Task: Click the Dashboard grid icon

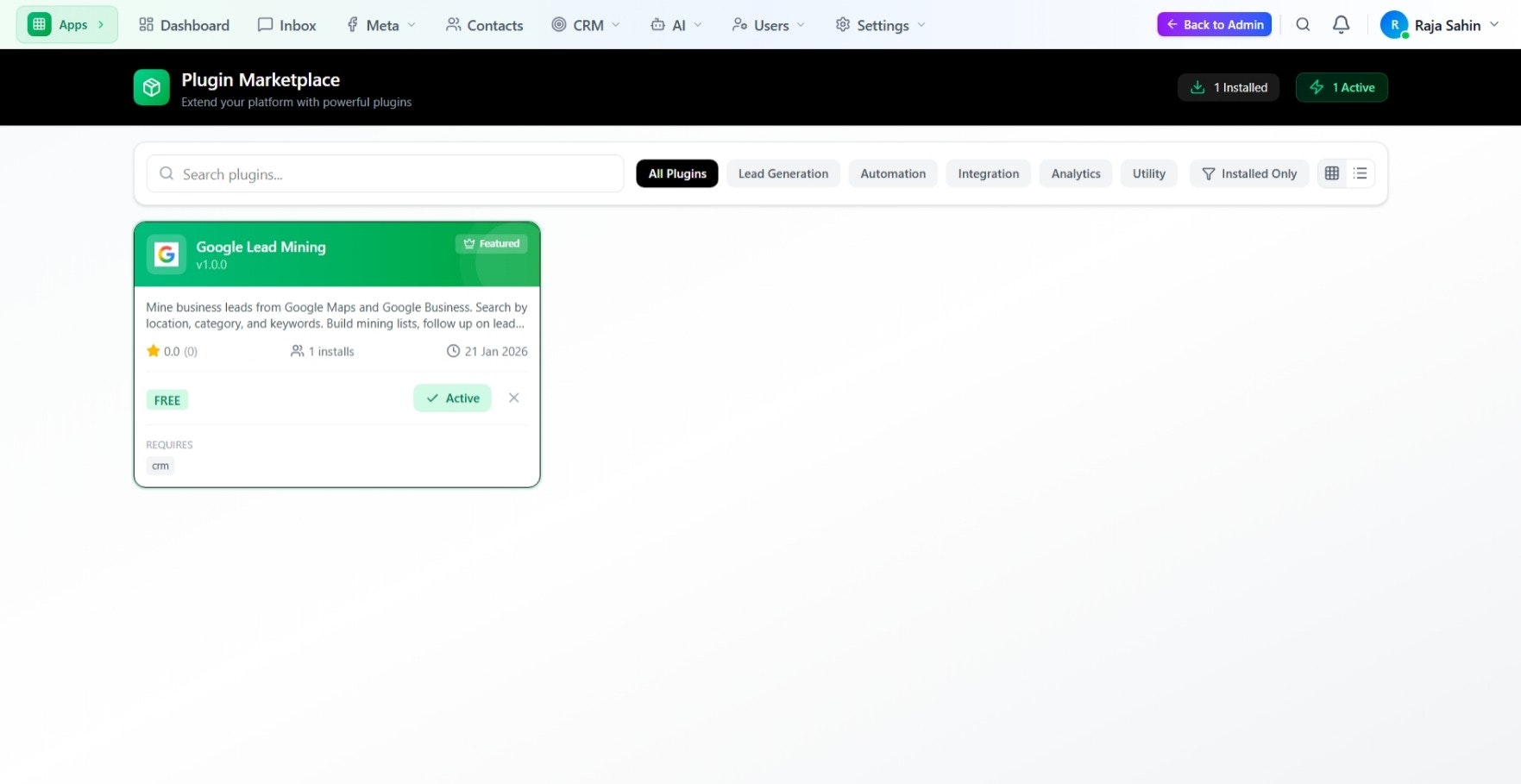Action: pyautogui.click(x=147, y=25)
